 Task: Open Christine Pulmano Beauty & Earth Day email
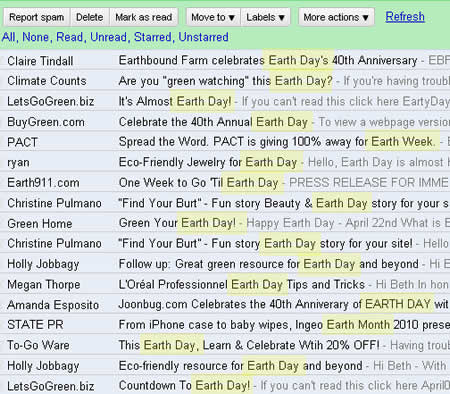(225, 203)
